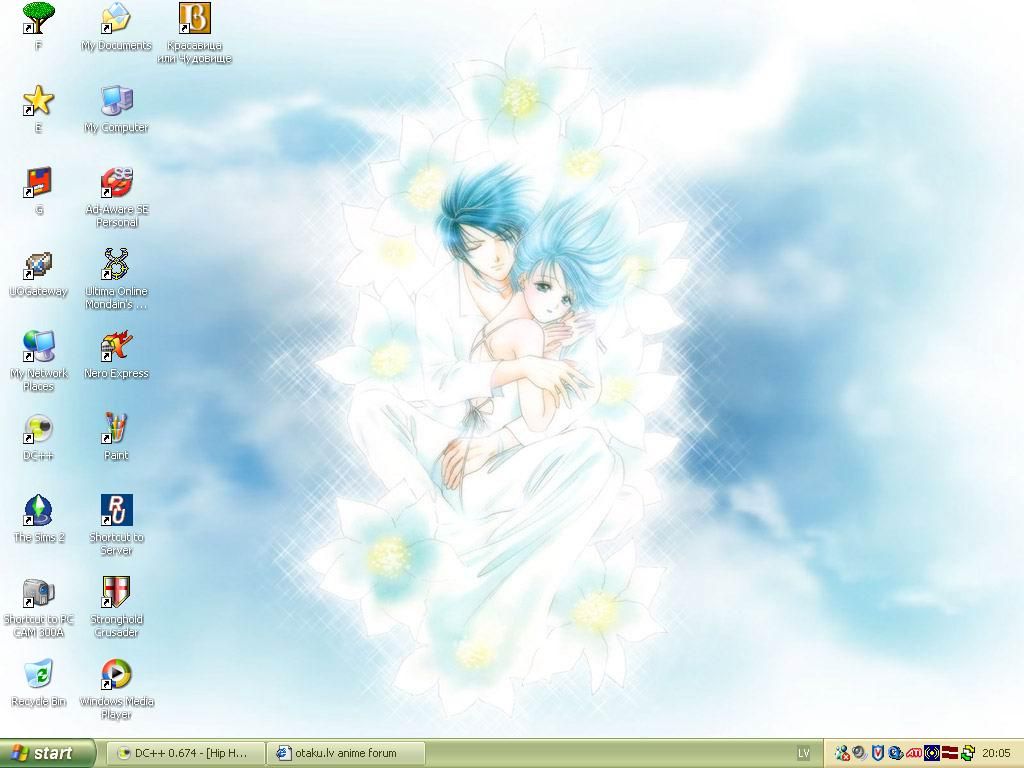Select the Stronghold Crusader shortcut

(116, 592)
